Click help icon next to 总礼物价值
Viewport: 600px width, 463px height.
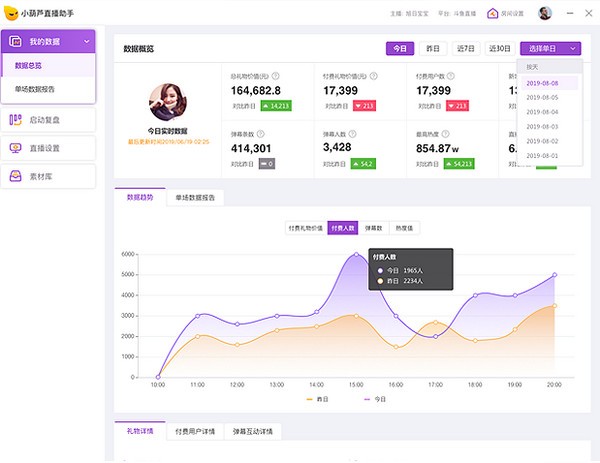pyautogui.click(x=275, y=76)
